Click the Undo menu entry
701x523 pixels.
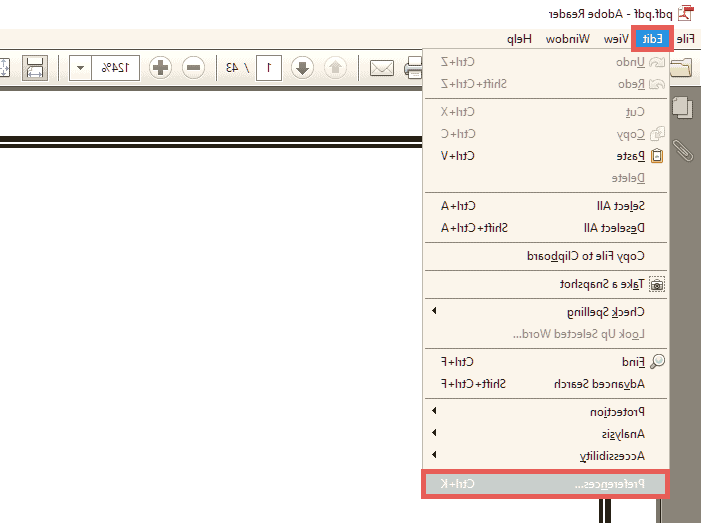click(545, 62)
